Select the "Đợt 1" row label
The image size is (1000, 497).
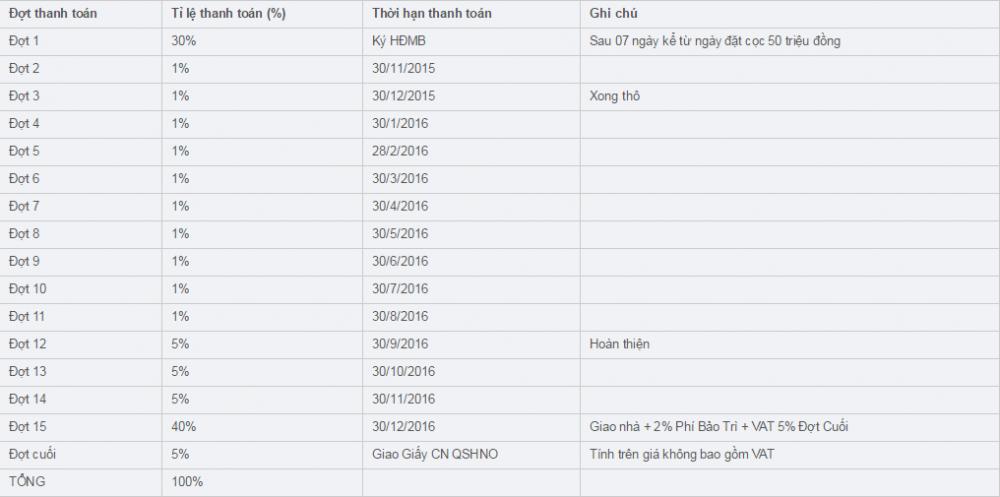click(25, 41)
